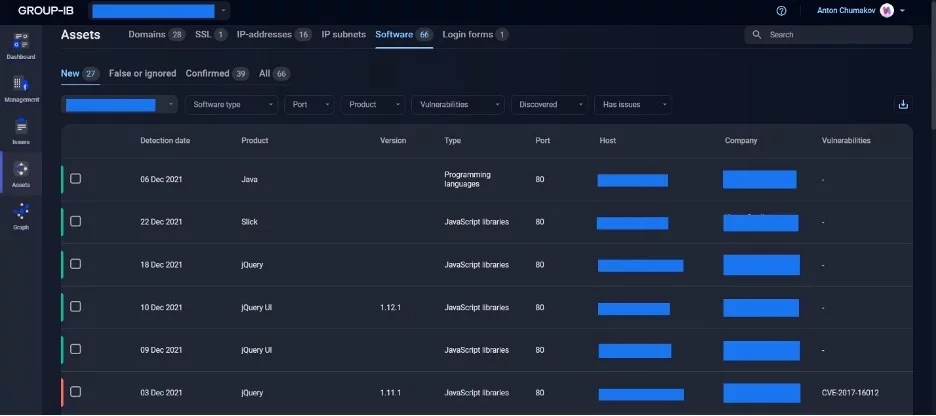Switch to the Domains tab
This screenshot has width=936, height=416.
tap(156, 34)
